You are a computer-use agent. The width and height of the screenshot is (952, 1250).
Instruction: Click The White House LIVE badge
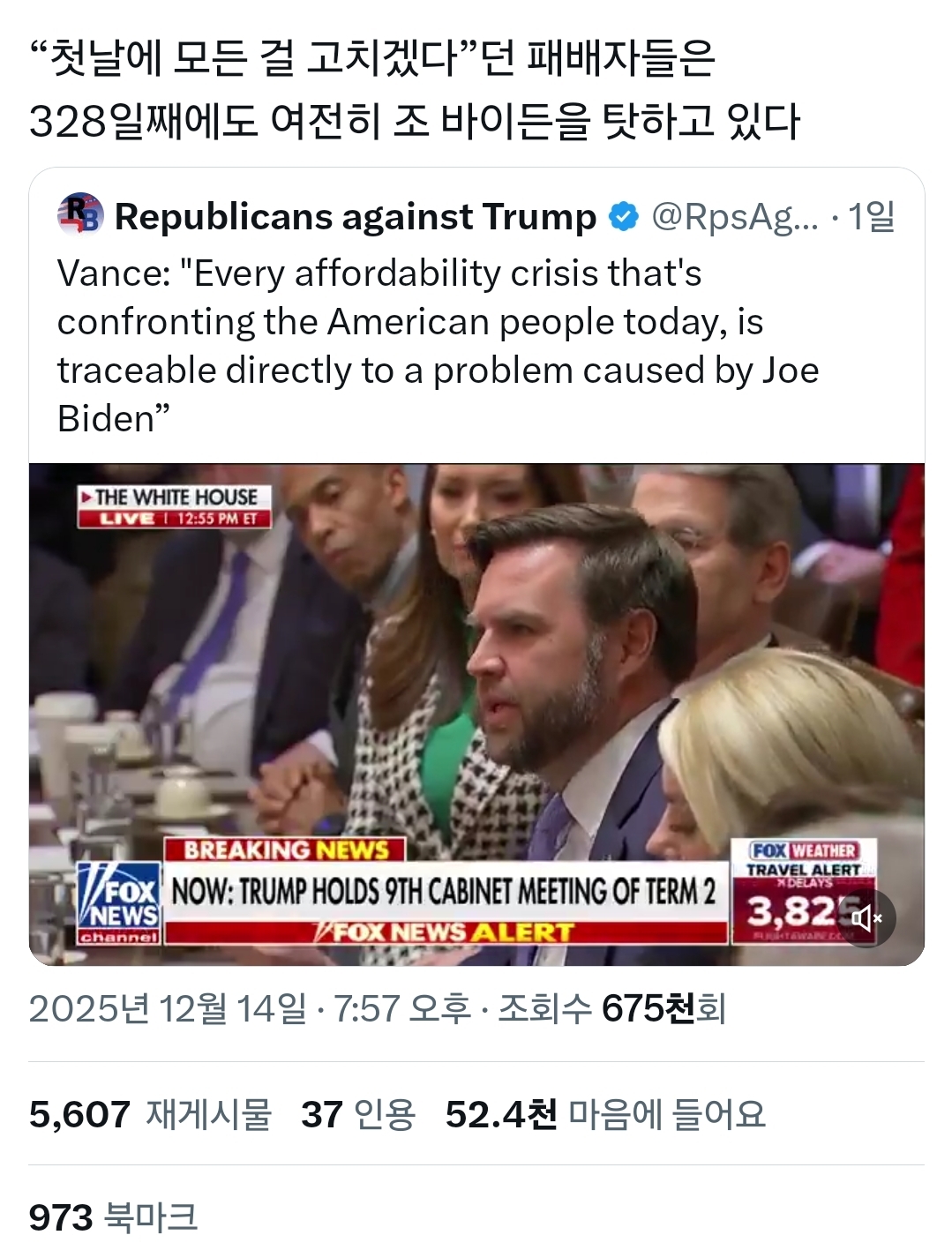coord(176,506)
